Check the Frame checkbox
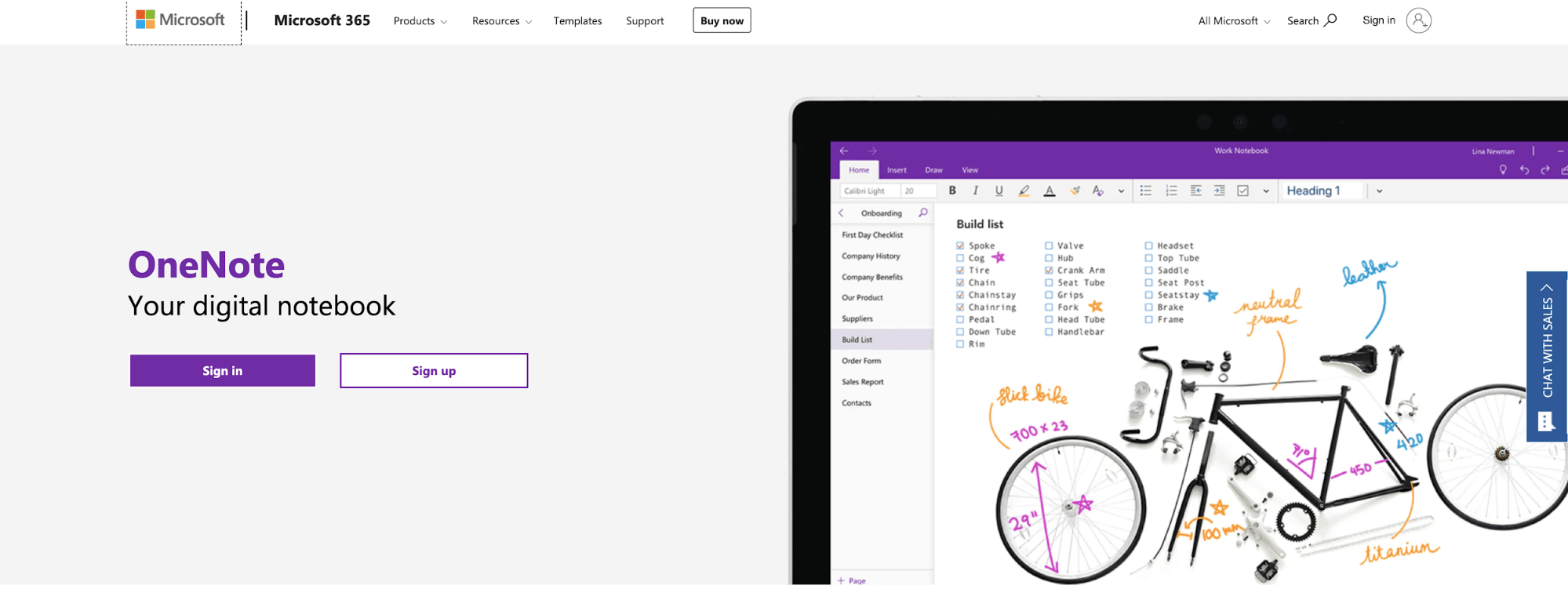The height and width of the screenshot is (589, 1568). [x=1148, y=320]
